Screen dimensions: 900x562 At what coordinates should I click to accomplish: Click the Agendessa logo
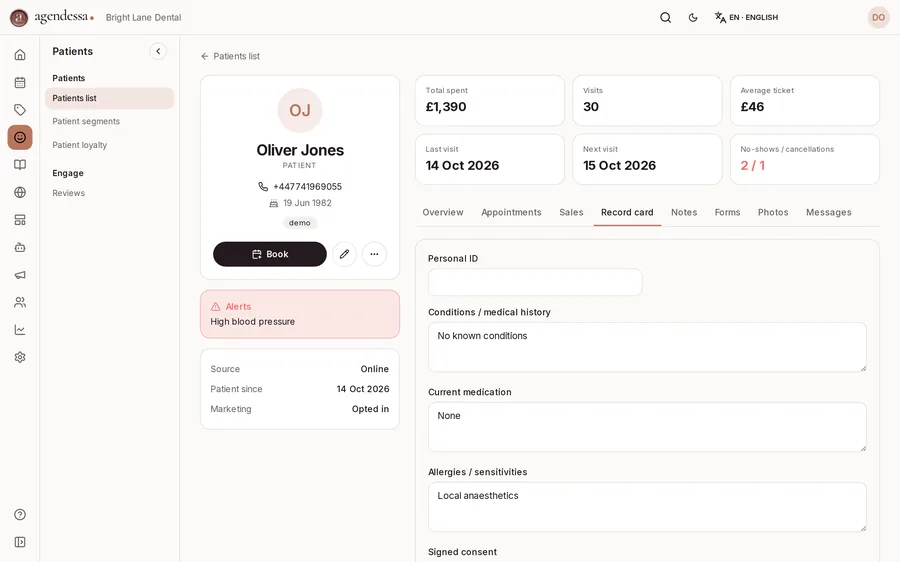52,17
